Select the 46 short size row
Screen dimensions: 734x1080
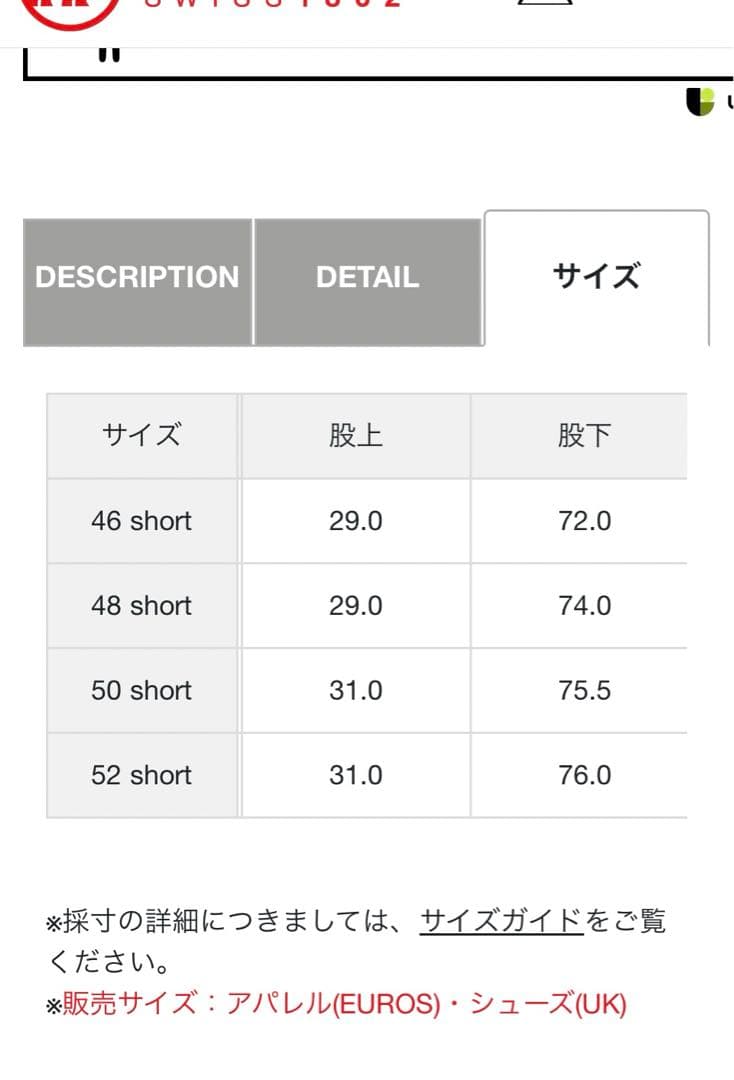tap(141, 520)
